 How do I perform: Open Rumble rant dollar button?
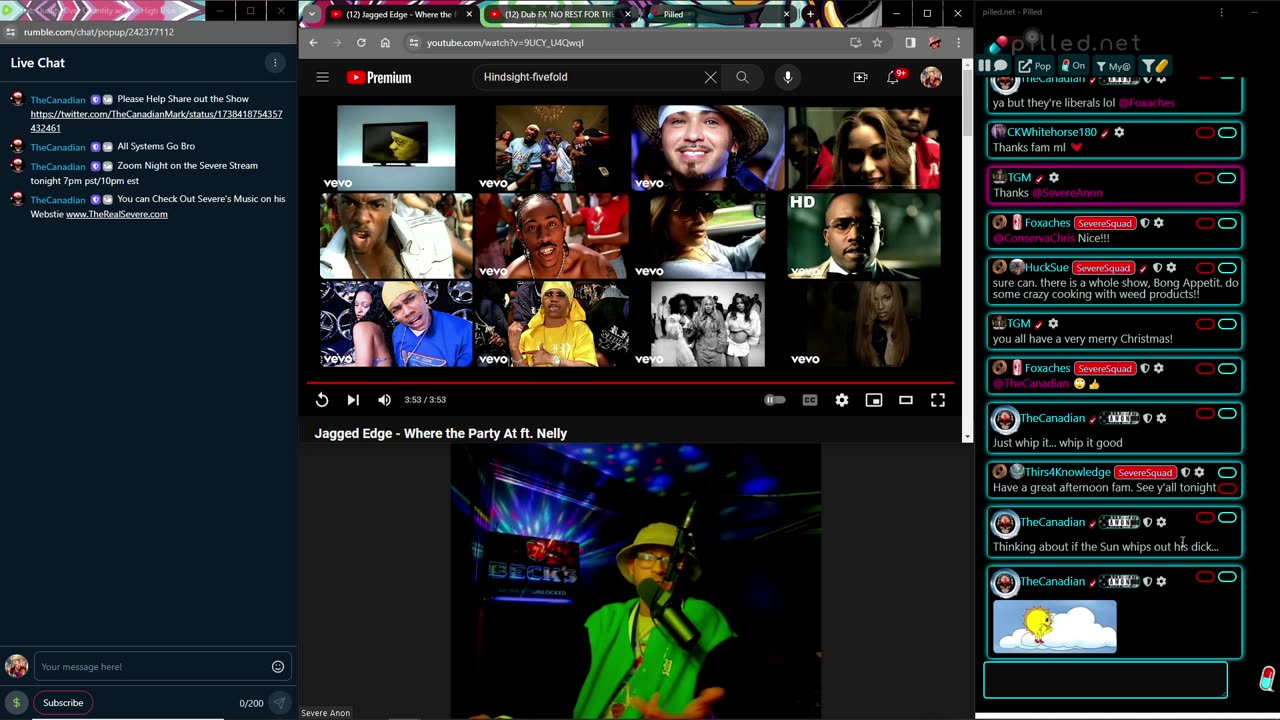click(16, 703)
